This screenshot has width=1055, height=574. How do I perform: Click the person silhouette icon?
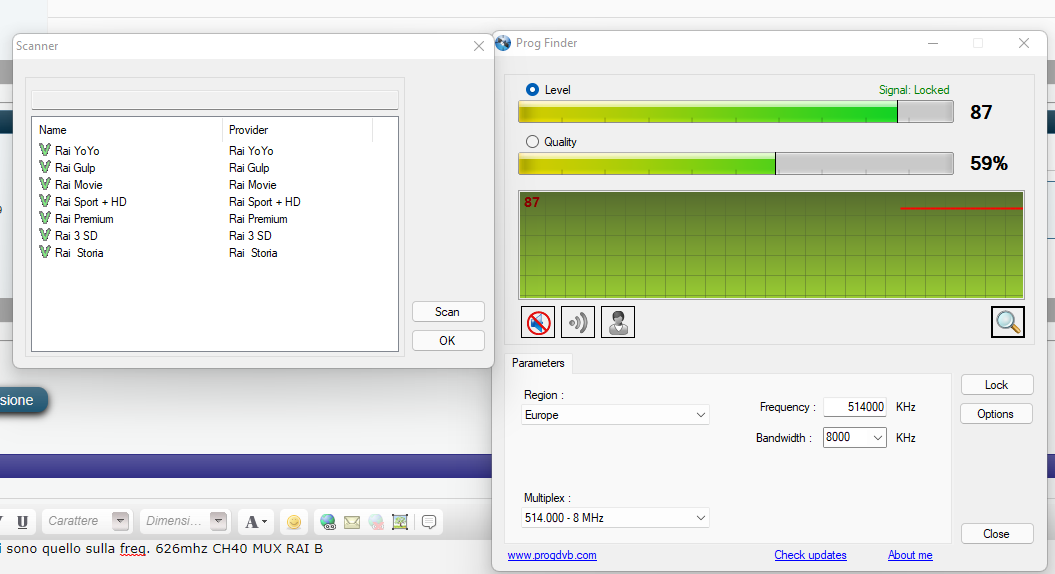(x=618, y=322)
